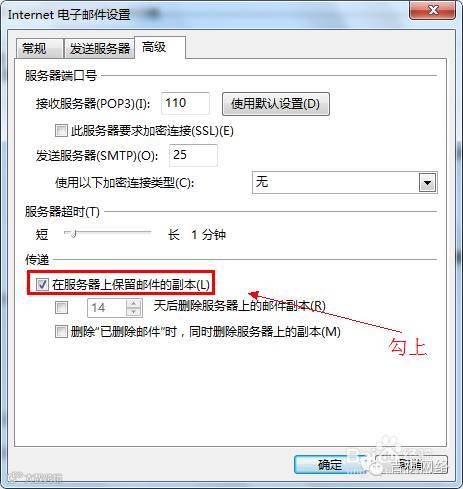Tick the delete-after-days checkbox

point(61,307)
